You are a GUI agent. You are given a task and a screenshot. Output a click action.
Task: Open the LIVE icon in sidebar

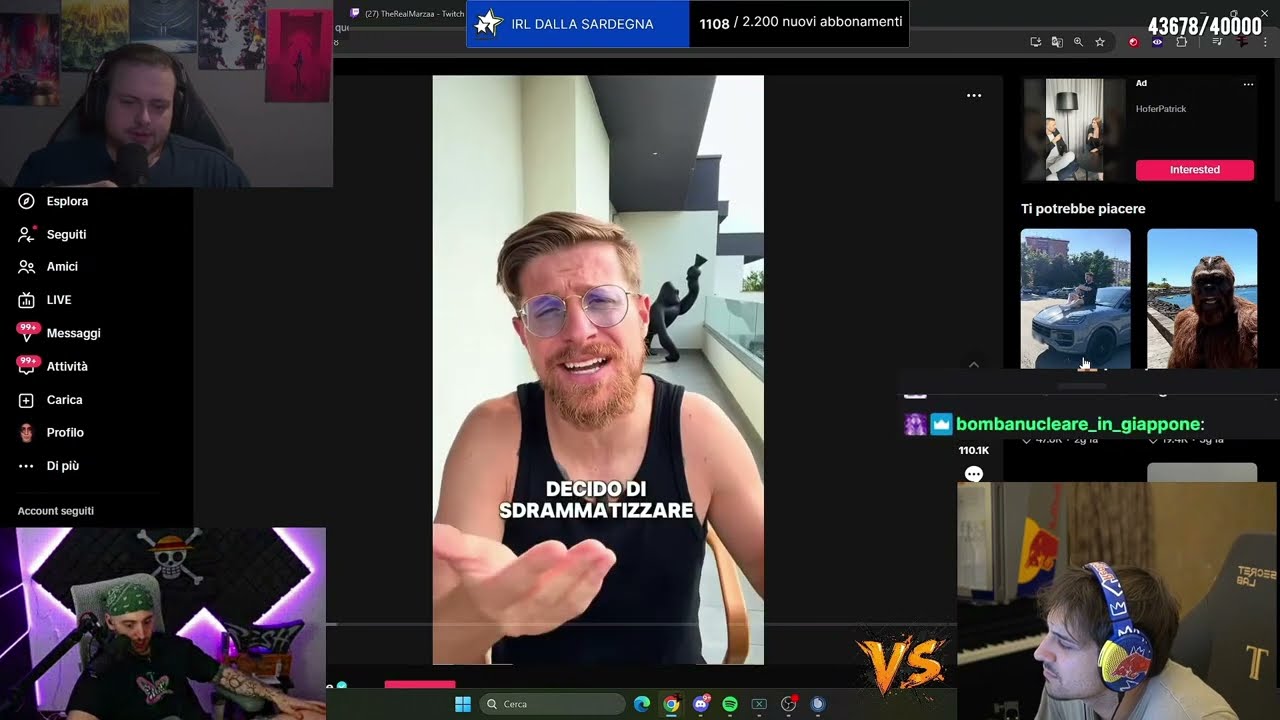(26, 300)
